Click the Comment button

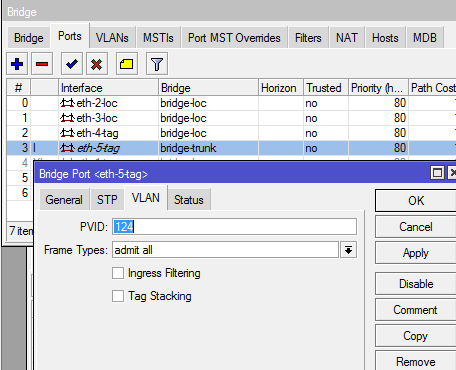pyautogui.click(x=416, y=310)
